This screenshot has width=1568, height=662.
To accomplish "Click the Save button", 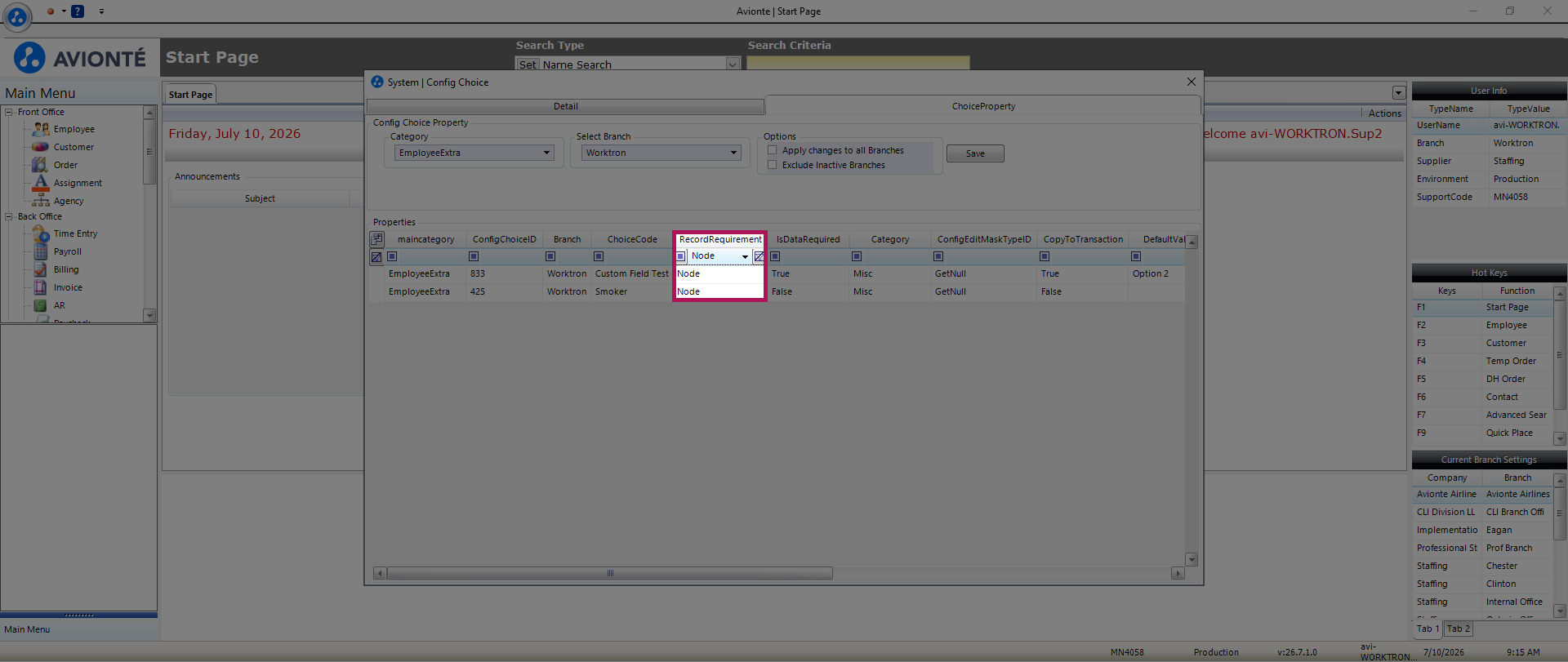I will coord(975,153).
